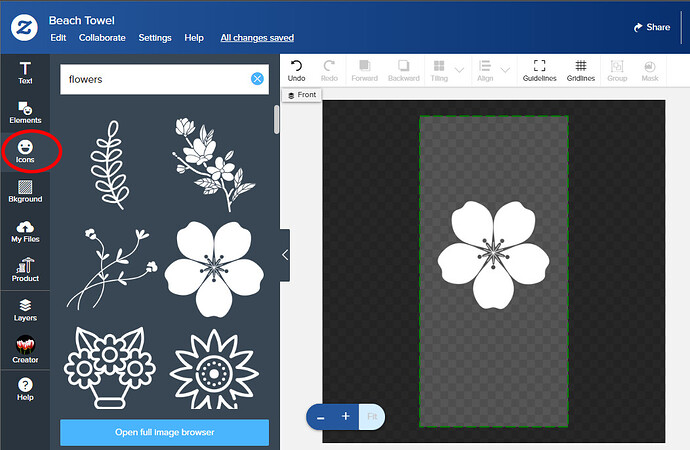Open the Help menu in header
This screenshot has height=450, width=690.
(194, 38)
